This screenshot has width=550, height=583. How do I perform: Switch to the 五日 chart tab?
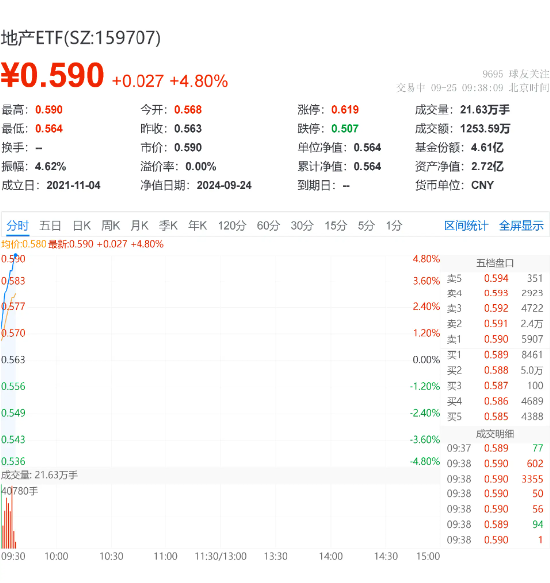click(50, 226)
